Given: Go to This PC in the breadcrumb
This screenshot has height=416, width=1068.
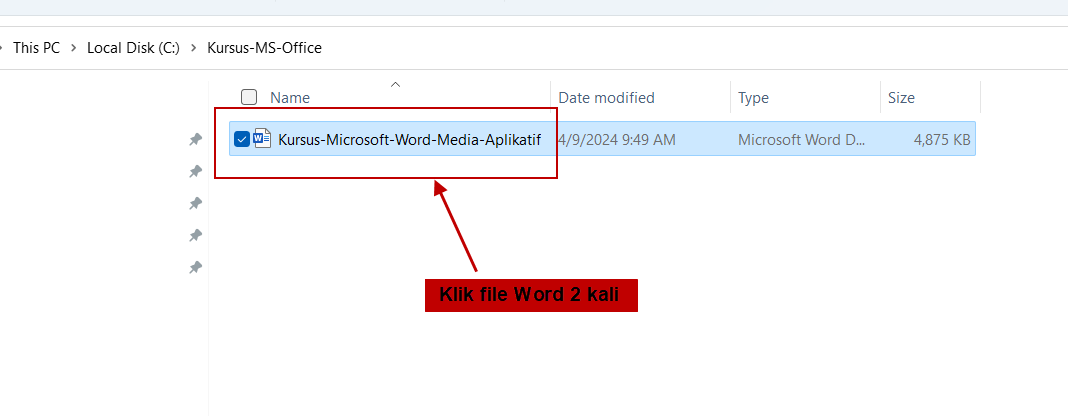Looking at the screenshot, I should click(36, 48).
